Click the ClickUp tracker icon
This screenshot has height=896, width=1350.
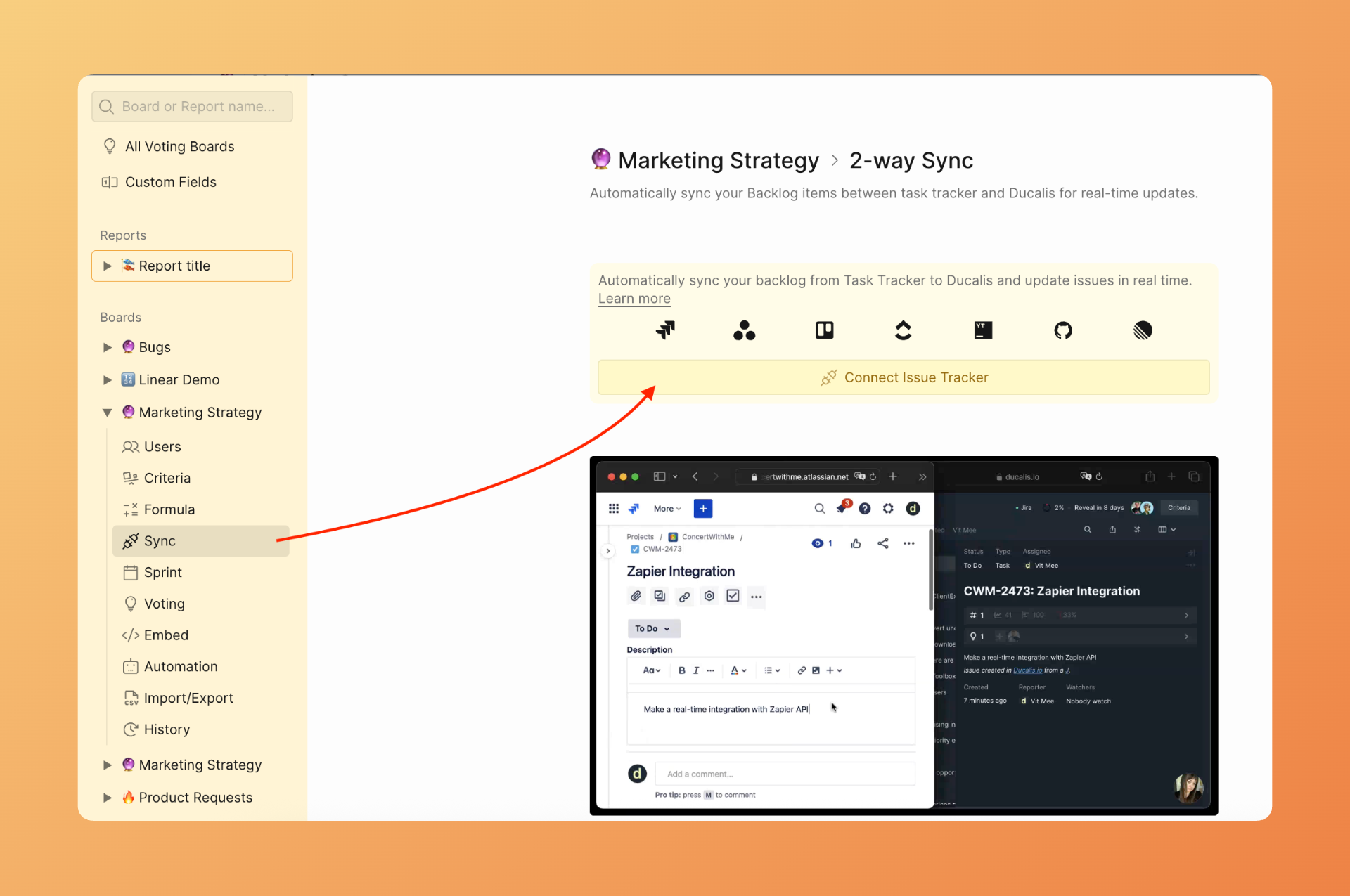pyautogui.click(x=903, y=330)
